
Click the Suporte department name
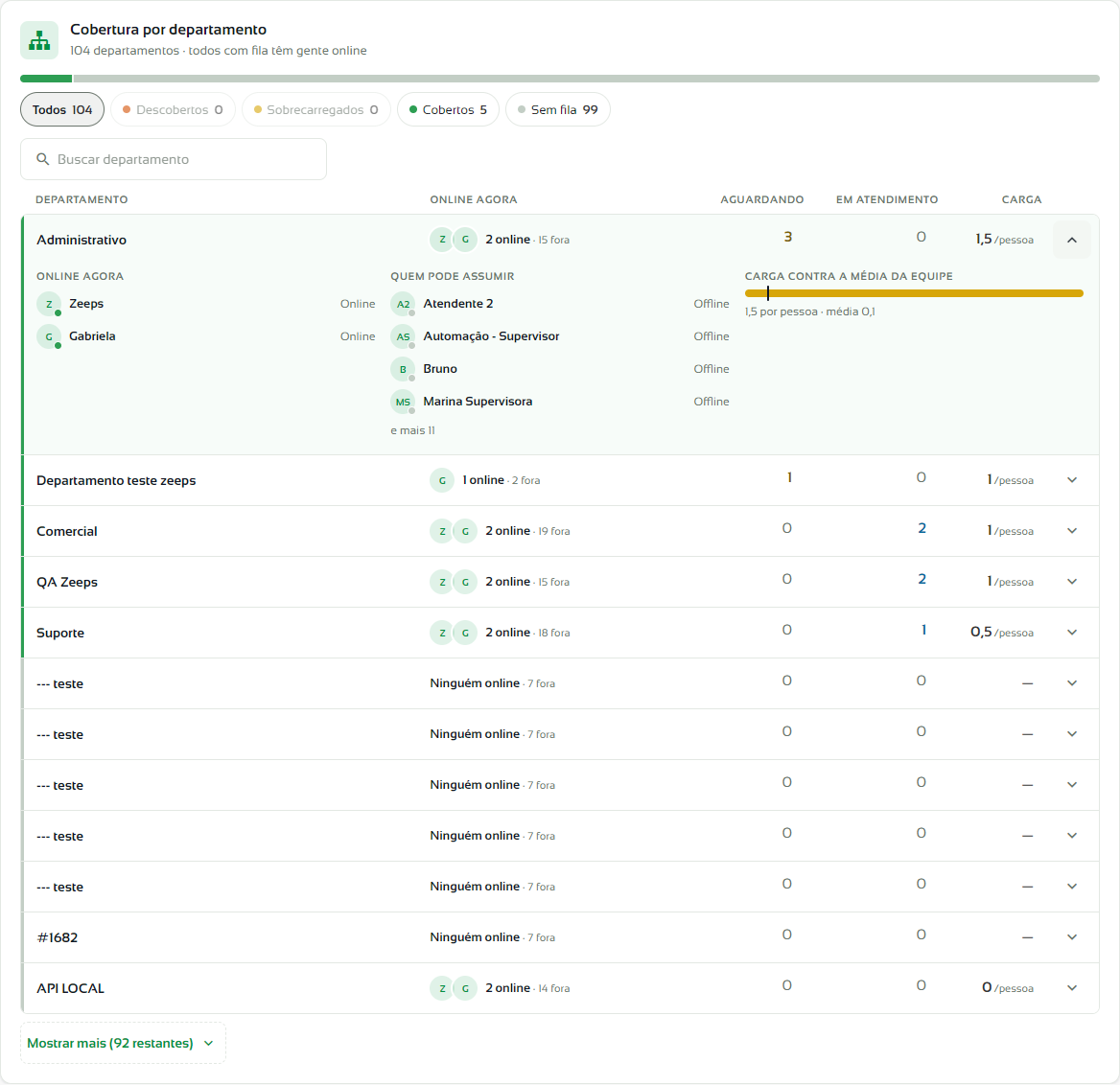tap(60, 634)
